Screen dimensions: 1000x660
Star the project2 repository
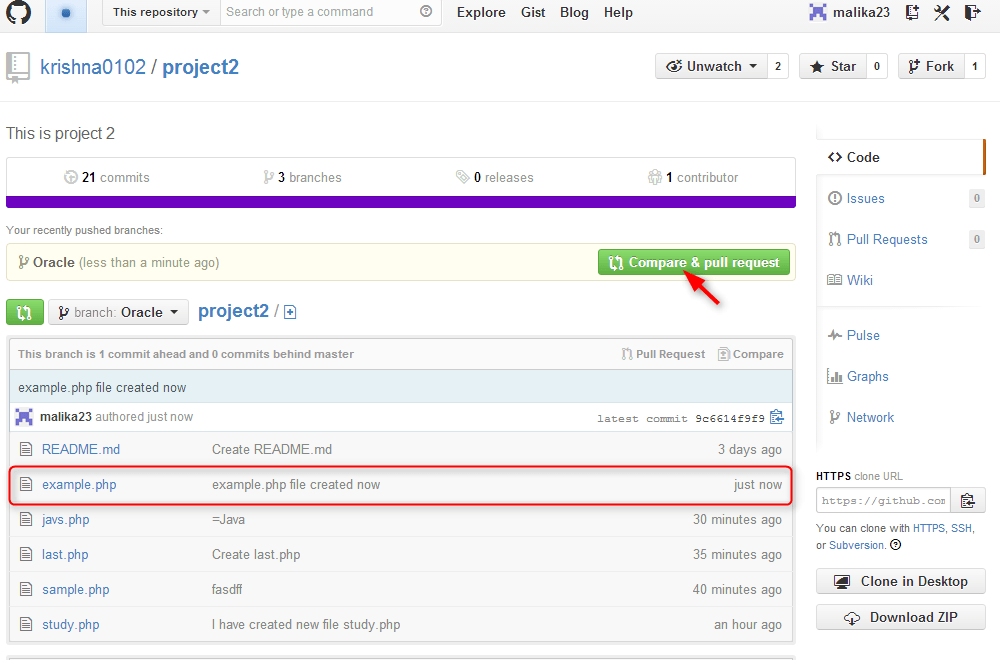point(833,66)
